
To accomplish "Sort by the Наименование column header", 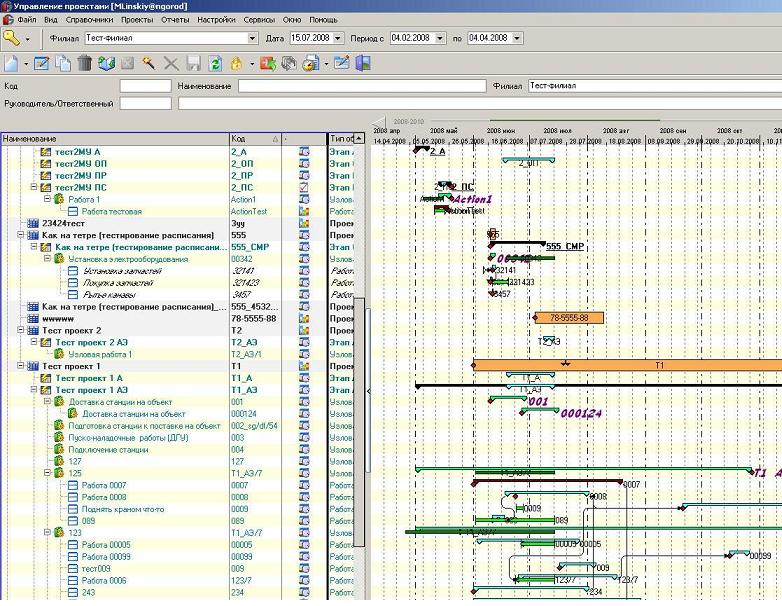I will pos(115,139).
